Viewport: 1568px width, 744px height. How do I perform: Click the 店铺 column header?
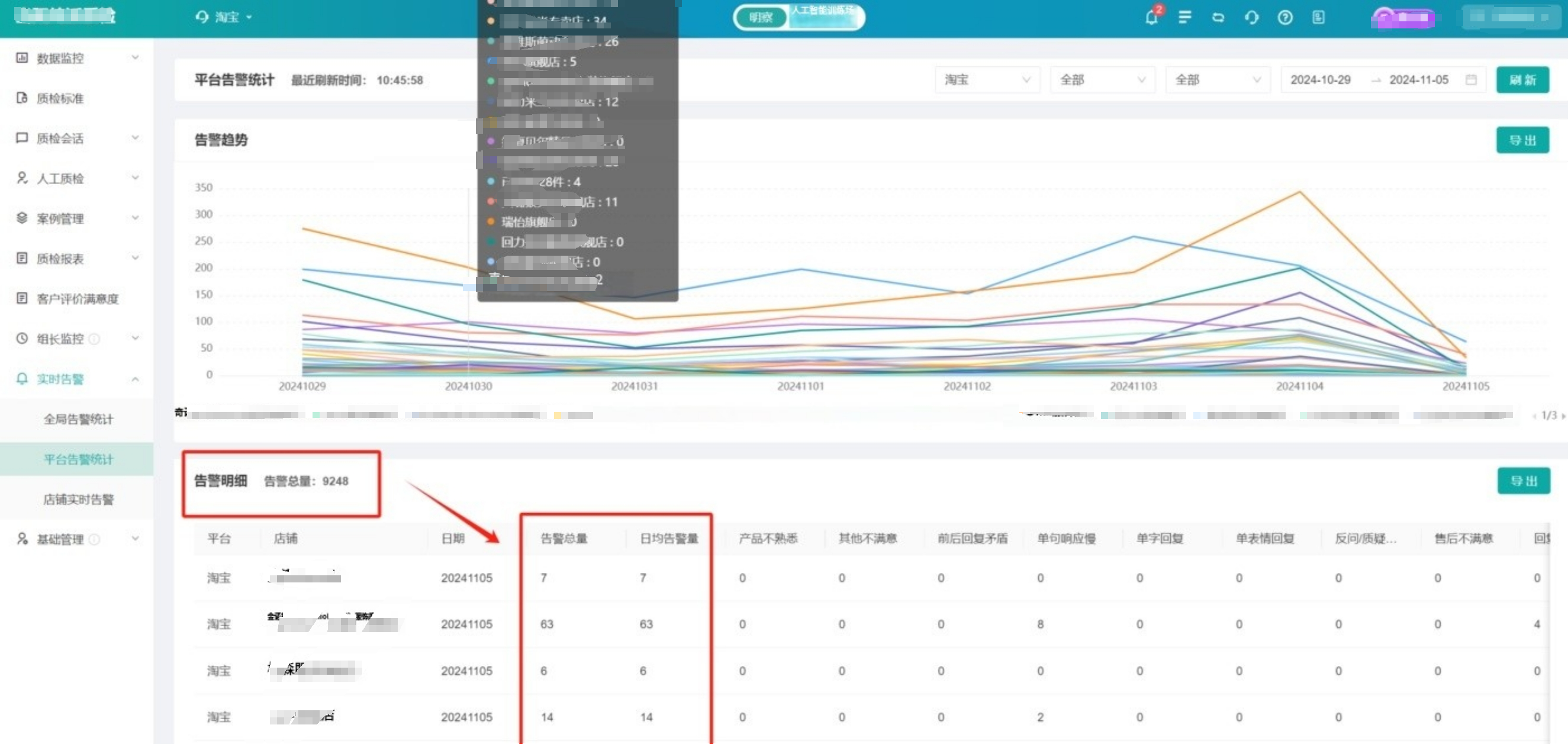[x=285, y=538]
